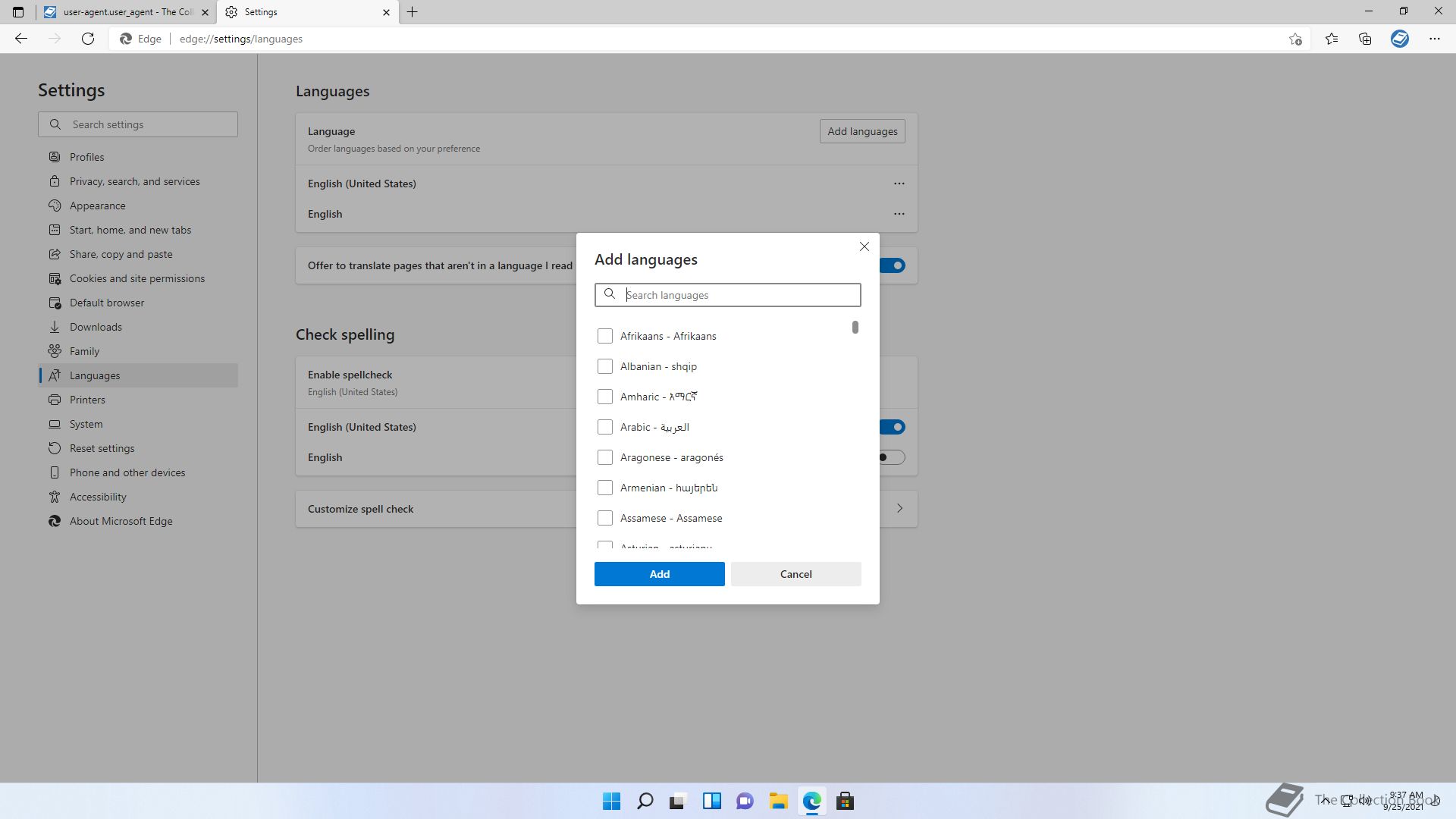This screenshot has width=1456, height=819.
Task: Check the Albanian language box
Action: 604,366
